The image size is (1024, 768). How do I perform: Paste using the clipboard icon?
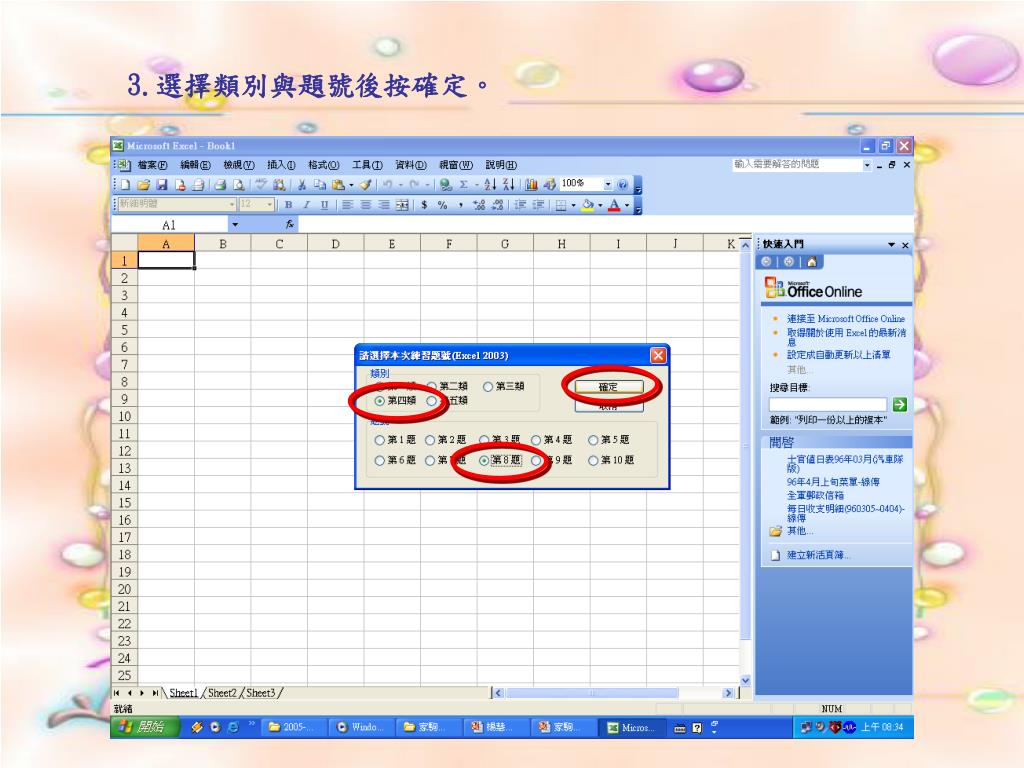point(338,185)
